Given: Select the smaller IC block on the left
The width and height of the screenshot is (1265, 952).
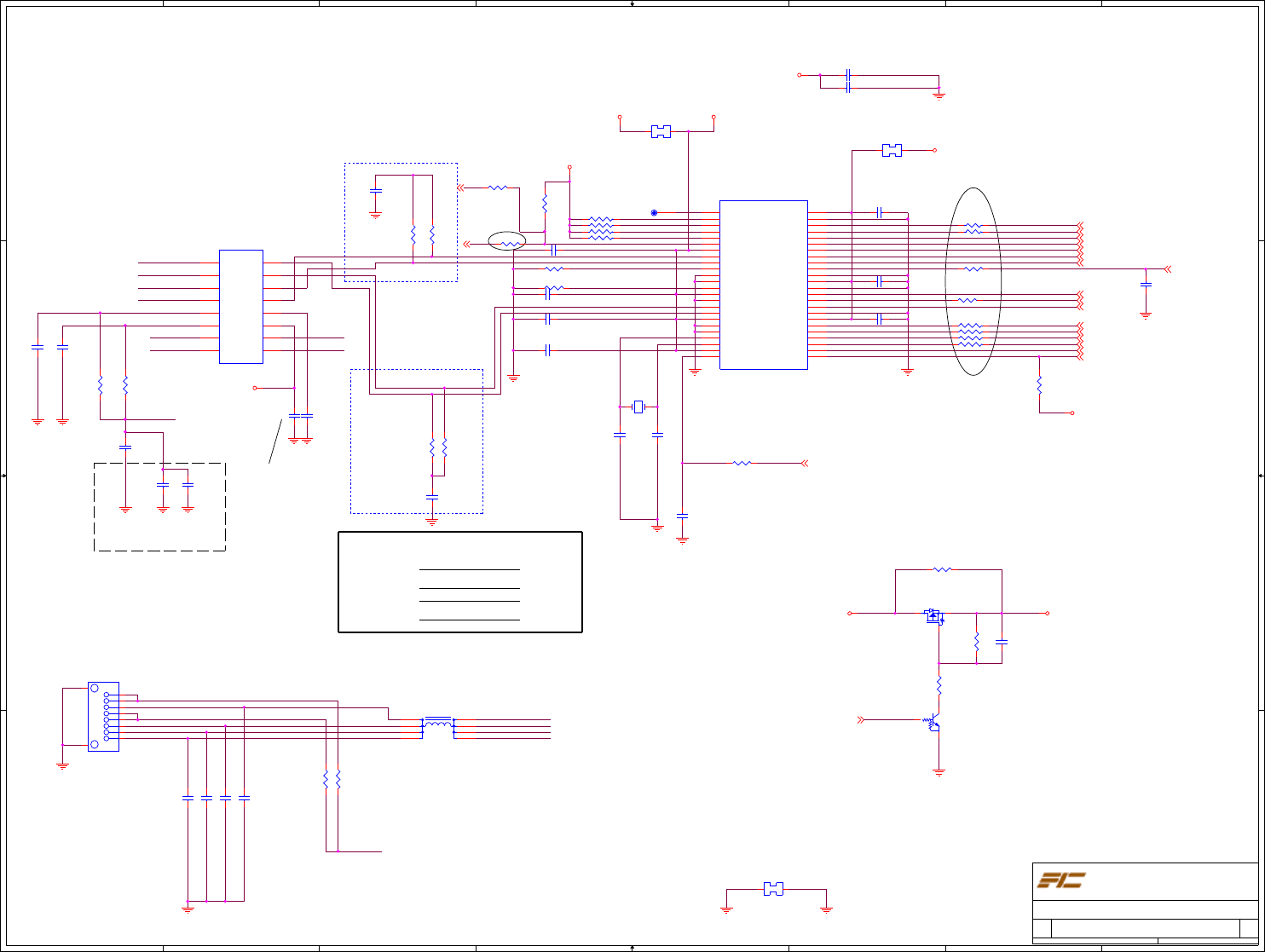Looking at the screenshot, I should 241,307.
